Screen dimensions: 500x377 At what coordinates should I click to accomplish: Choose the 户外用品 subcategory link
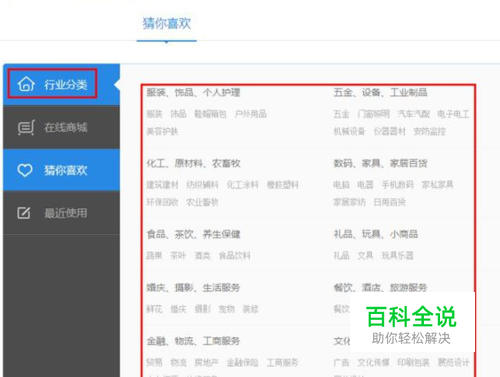(x=251, y=114)
